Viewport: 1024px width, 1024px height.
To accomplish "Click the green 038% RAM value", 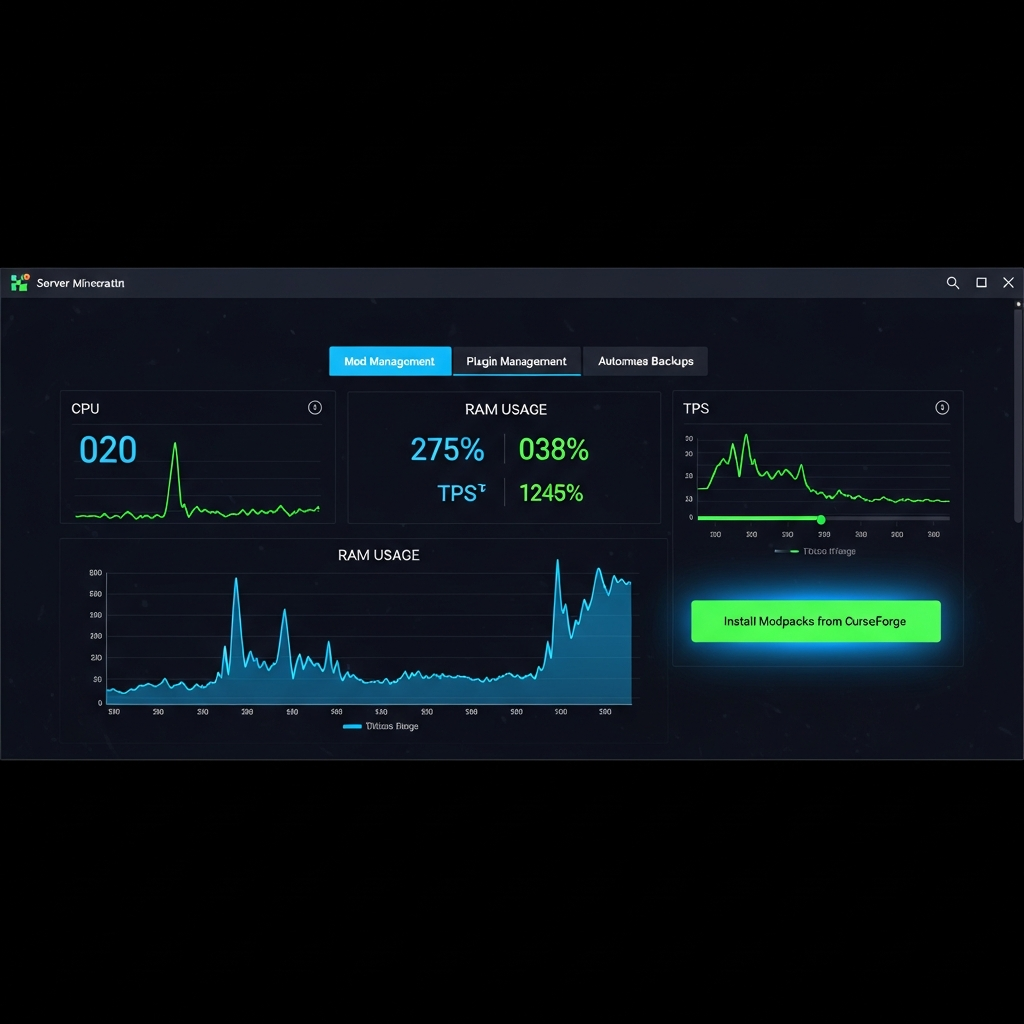I will 554,449.
